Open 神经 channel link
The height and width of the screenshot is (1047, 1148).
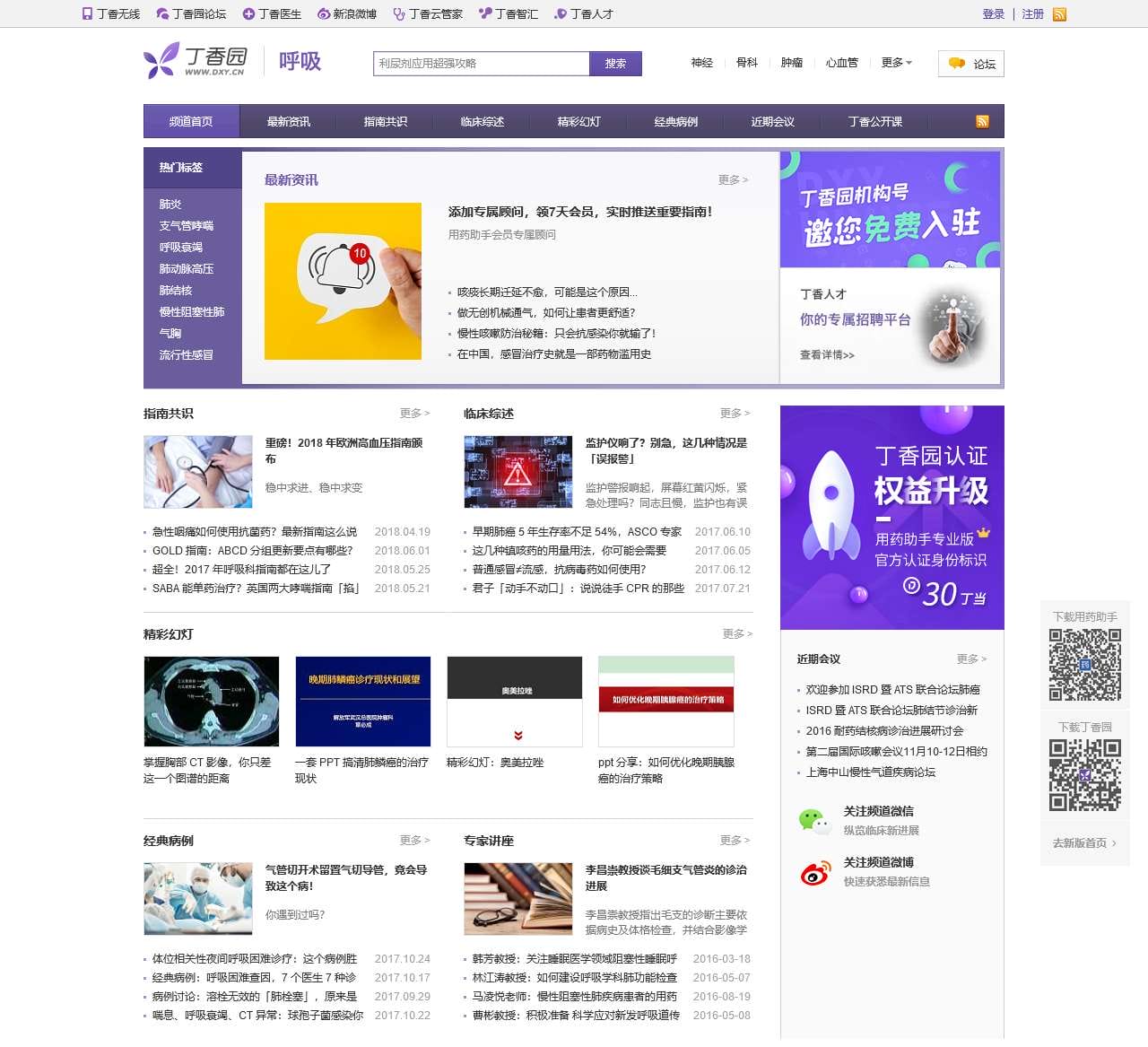point(702,62)
